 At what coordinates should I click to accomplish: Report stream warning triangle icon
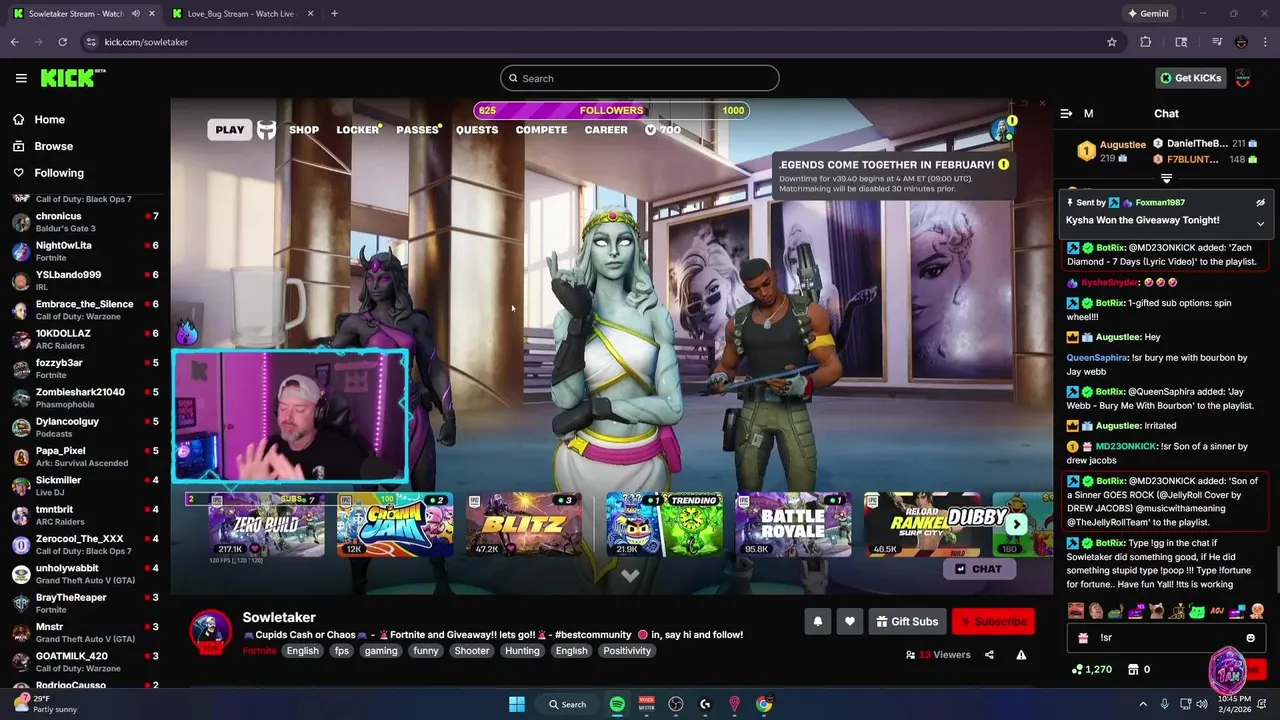tap(1021, 655)
